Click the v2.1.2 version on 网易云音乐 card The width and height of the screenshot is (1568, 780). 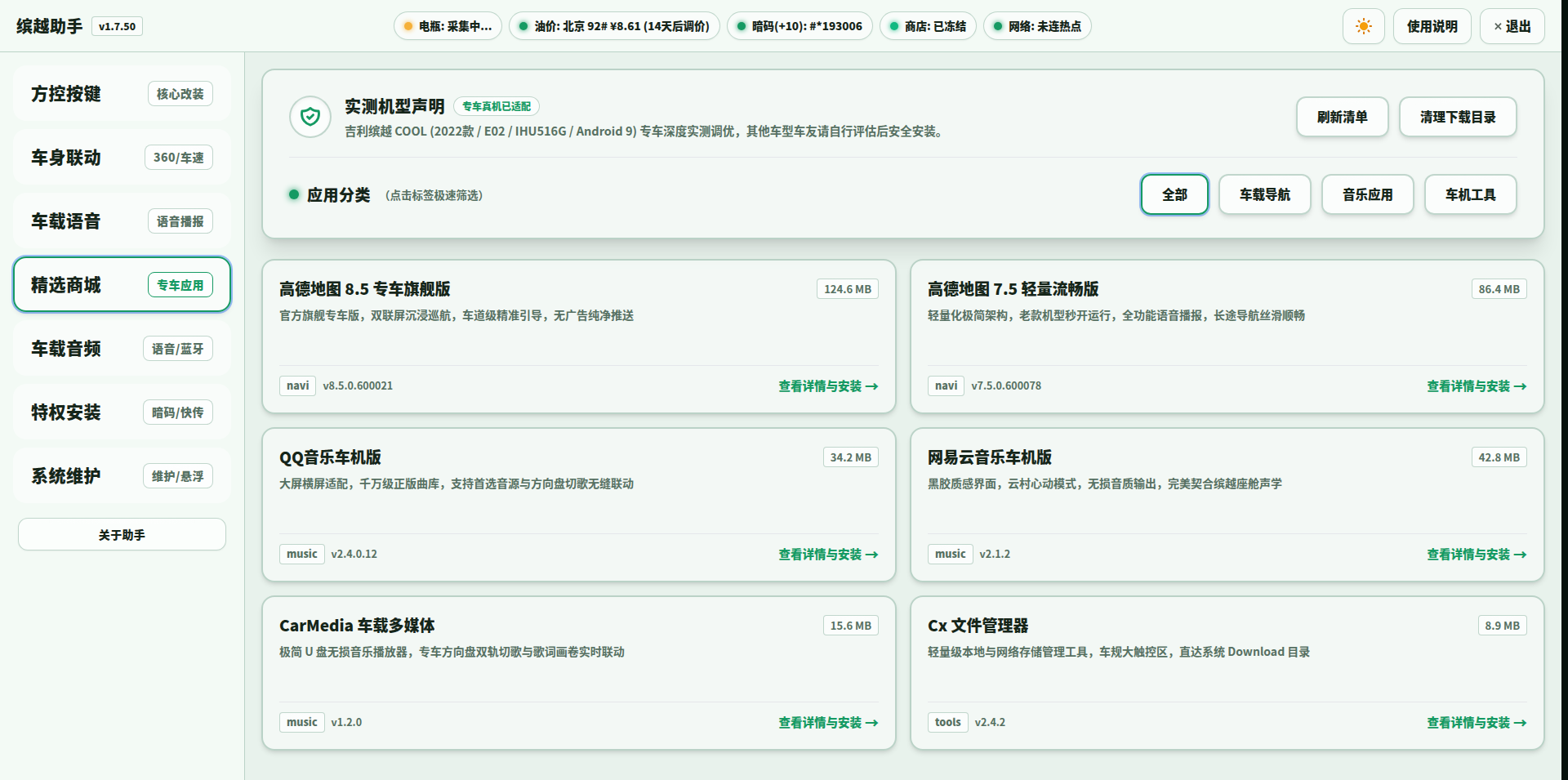pos(995,554)
